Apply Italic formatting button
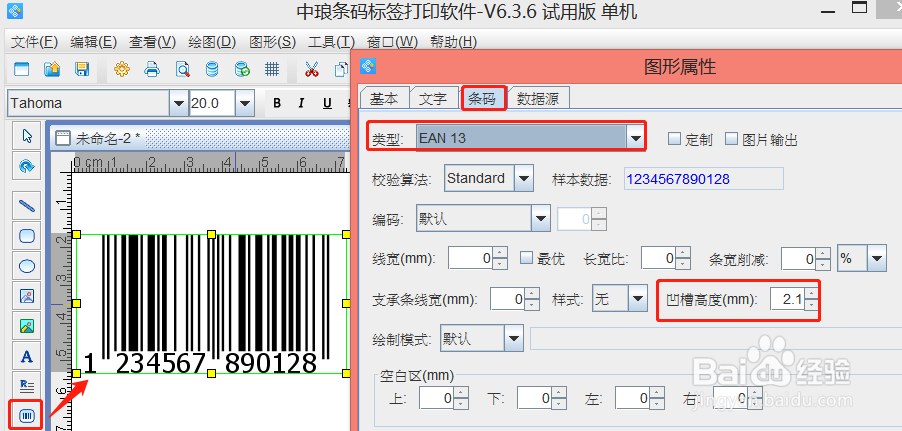Viewport: 902px width, 431px height. [x=301, y=104]
